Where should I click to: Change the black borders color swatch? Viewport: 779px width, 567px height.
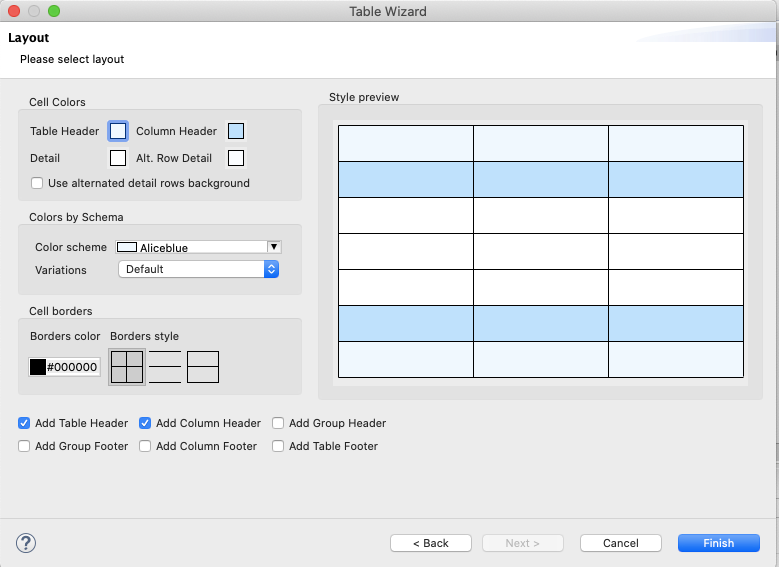[38, 367]
